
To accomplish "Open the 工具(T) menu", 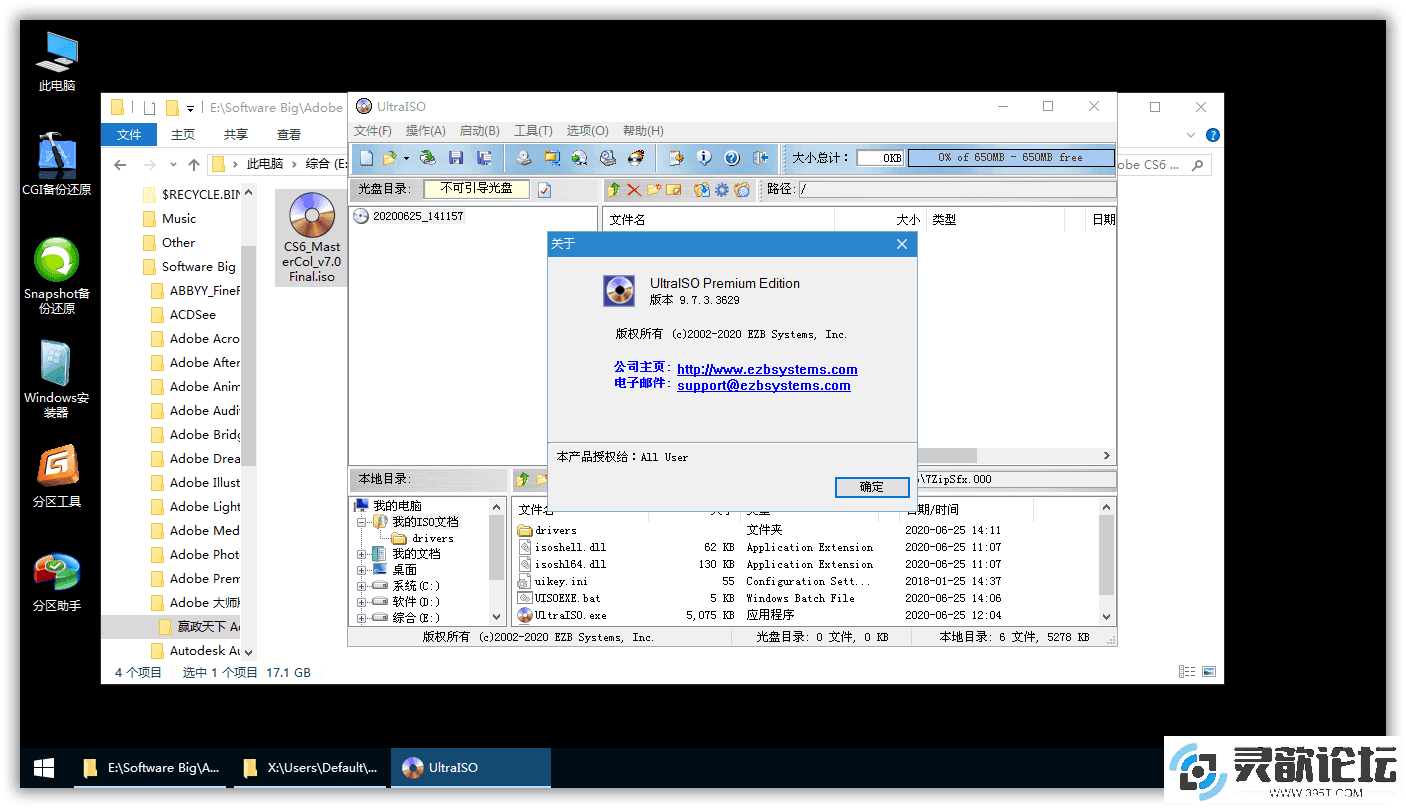I will 533,131.
